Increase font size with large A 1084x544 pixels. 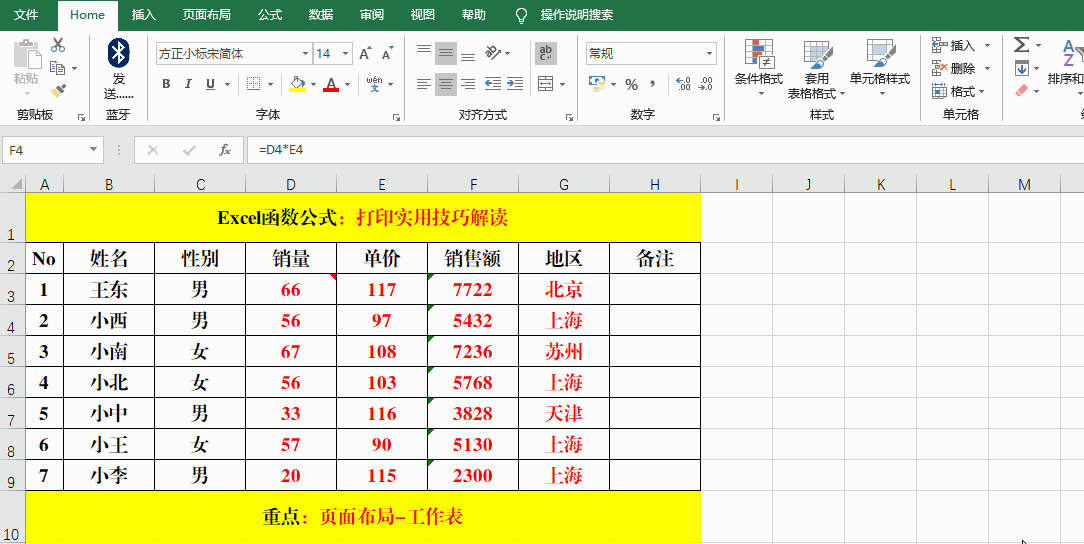coord(366,53)
